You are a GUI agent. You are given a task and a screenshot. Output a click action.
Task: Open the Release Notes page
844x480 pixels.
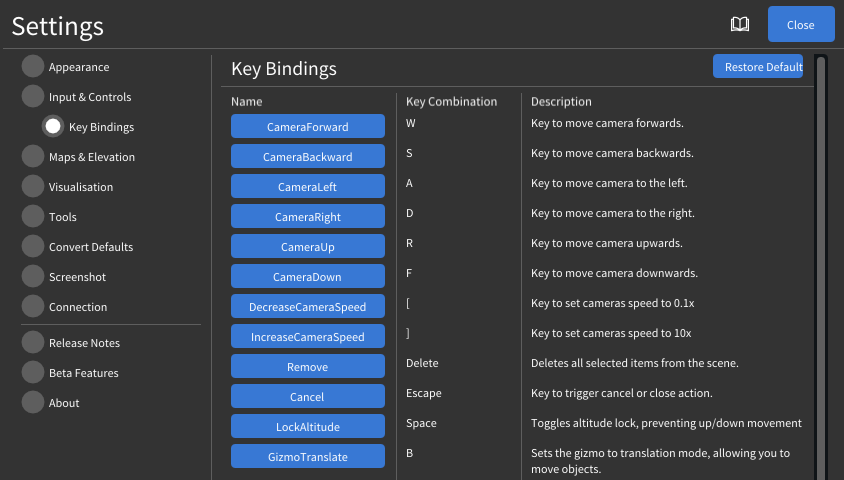click(84, 343)
